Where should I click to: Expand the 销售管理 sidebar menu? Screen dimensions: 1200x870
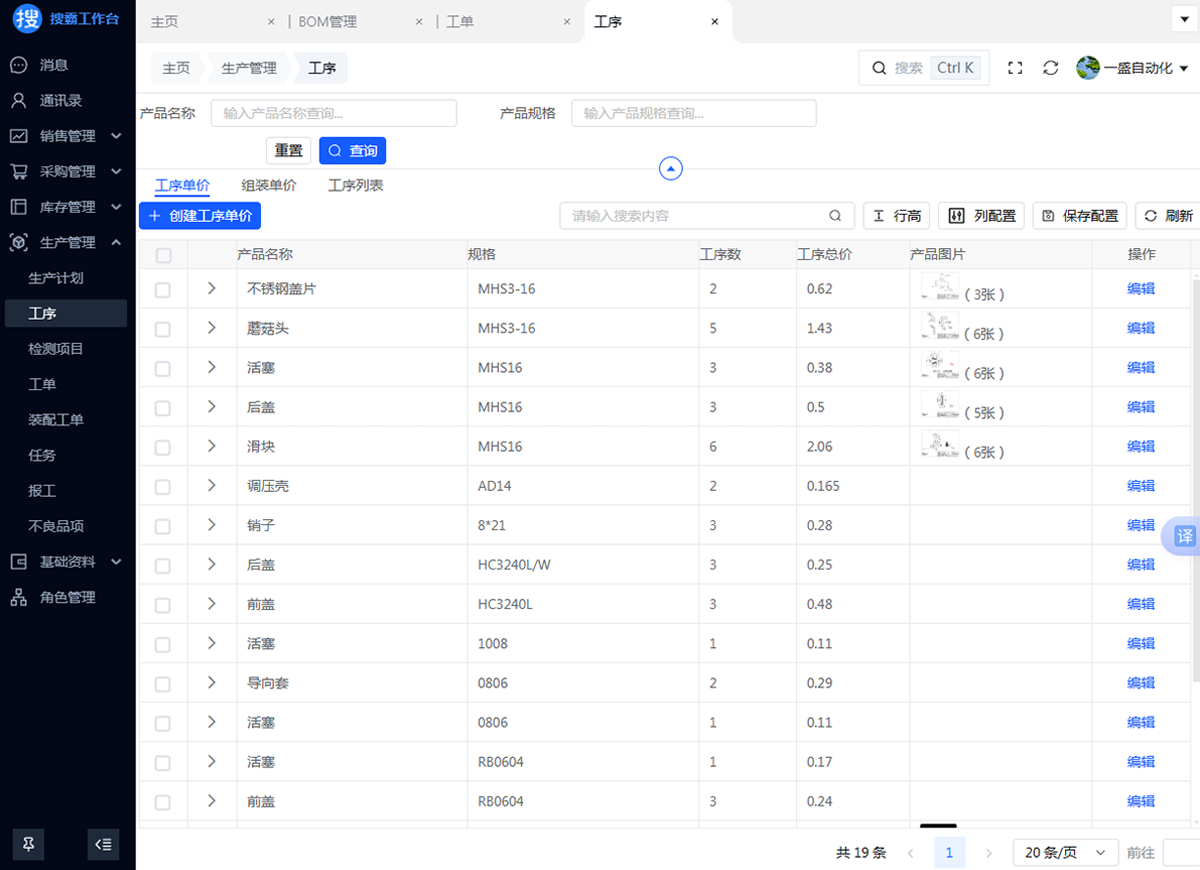67,136
